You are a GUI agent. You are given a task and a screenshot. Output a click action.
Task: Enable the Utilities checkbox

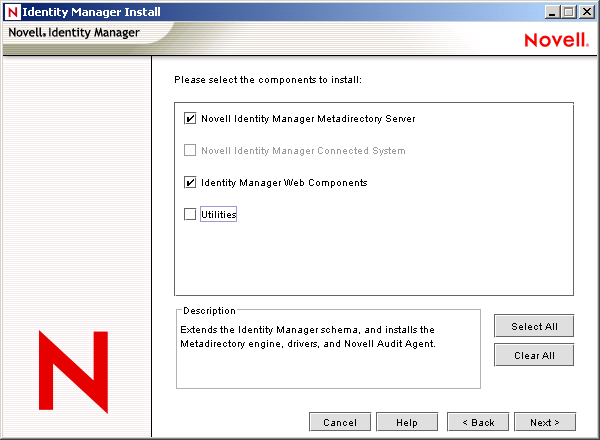(x=190, y=214)
